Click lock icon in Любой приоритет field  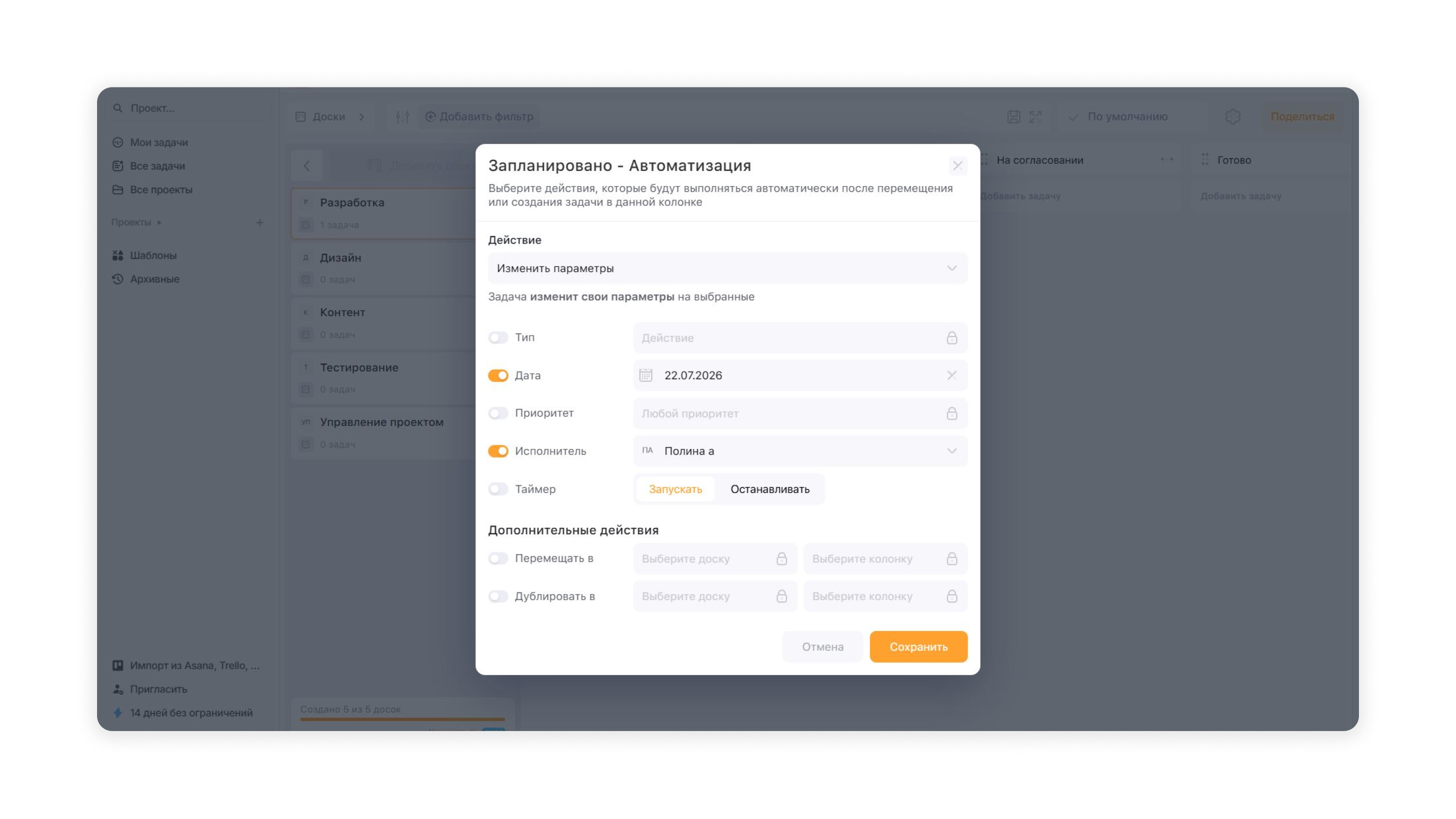tap(952, 413)
